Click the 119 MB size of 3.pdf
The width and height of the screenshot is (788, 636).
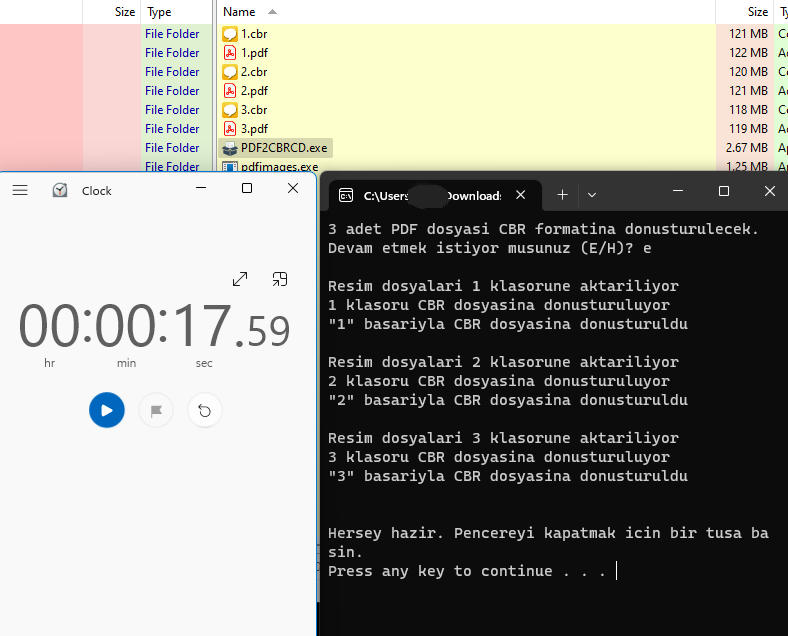[748, 129]
